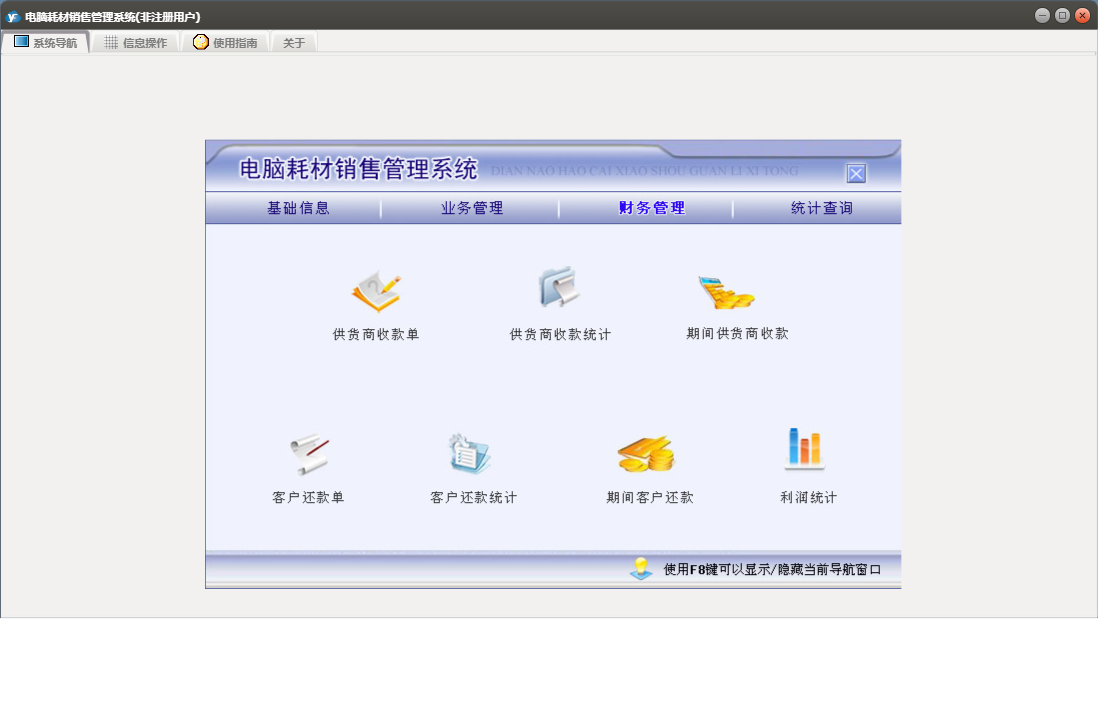Close the navigation panel with X button

(x=856, y=174)
